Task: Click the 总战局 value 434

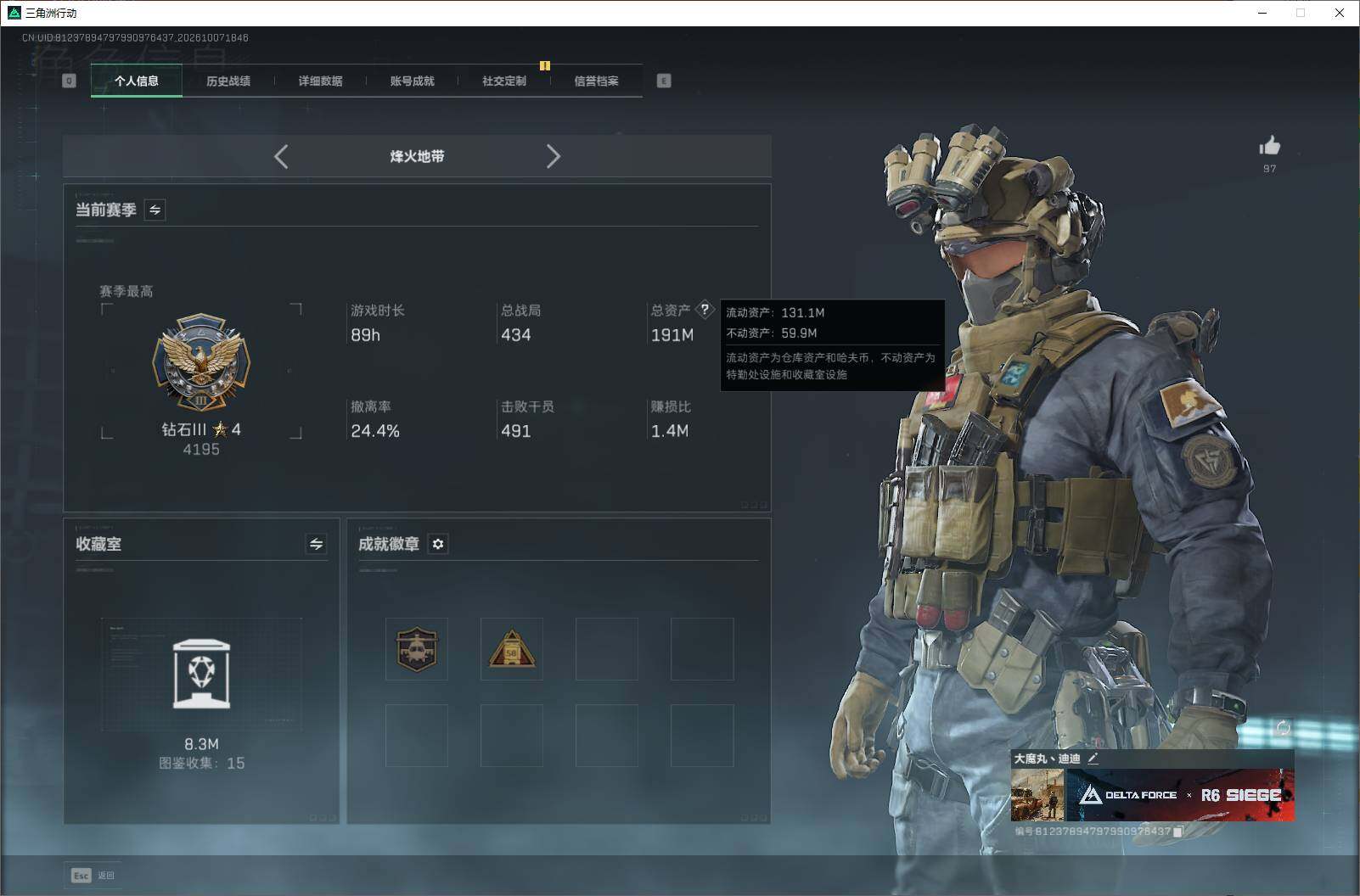Action: [x=516, y=335]
